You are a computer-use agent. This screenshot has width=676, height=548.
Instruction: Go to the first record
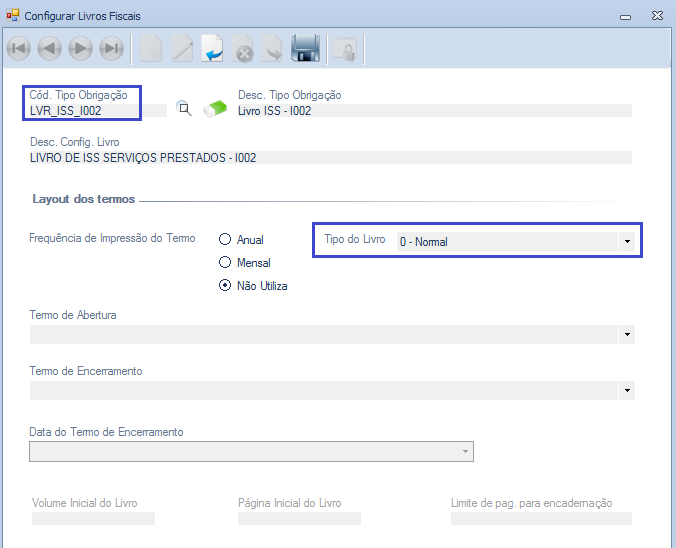click(19, 48)
